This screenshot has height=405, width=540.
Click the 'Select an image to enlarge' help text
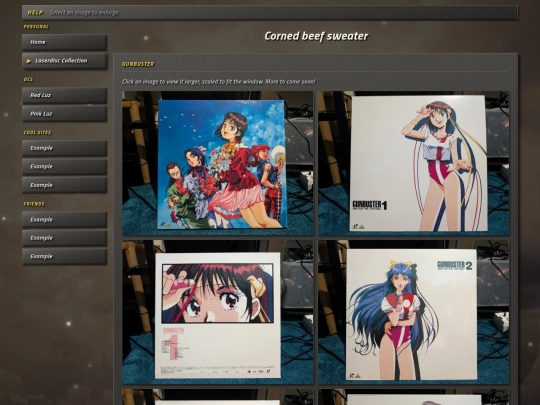tap(84, 13)
